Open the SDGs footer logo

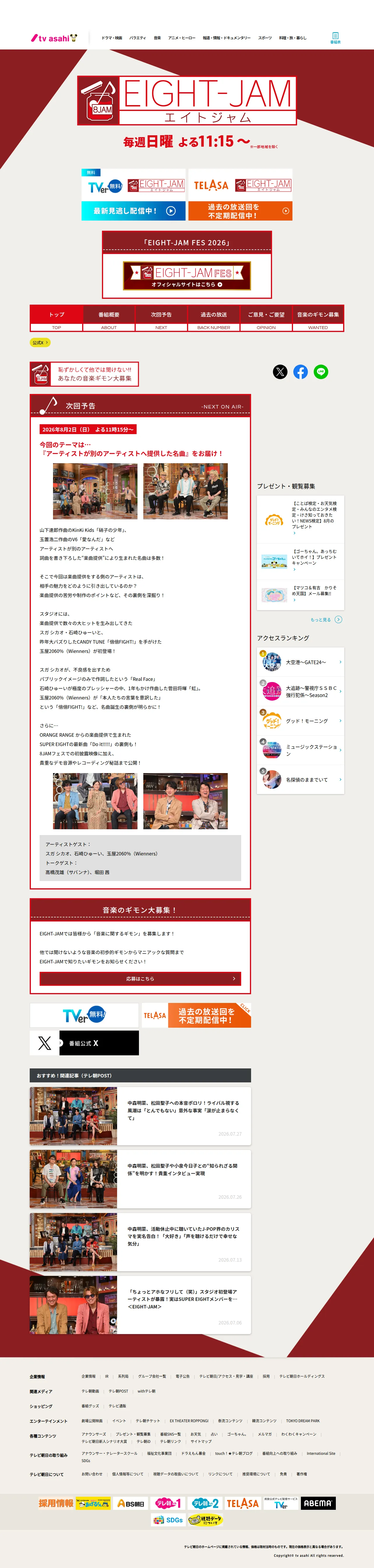pyautogui.click(x=168, y=1520)
